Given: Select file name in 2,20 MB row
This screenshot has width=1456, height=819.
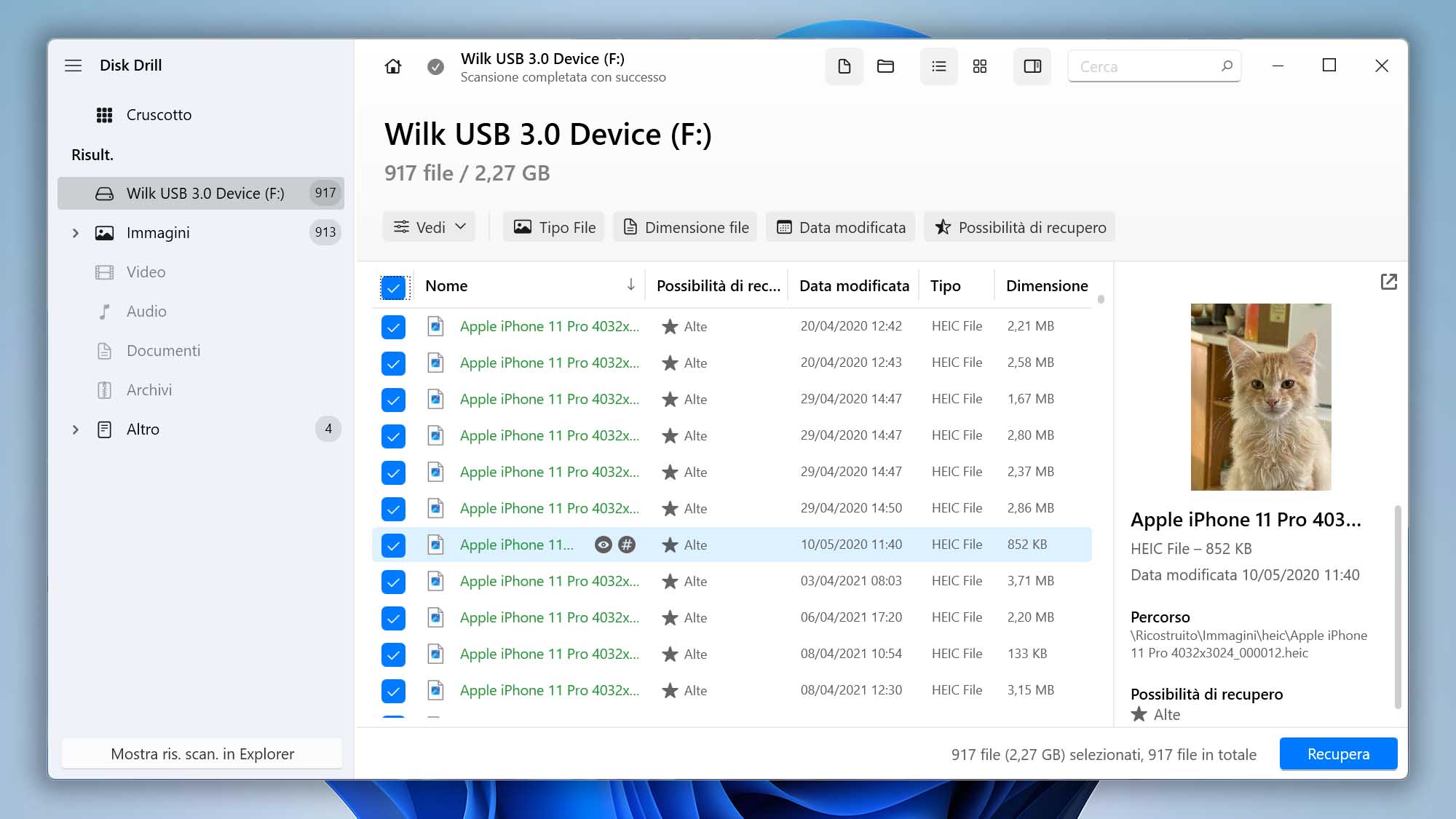Looking at the screenshot, I should (550, 617).
